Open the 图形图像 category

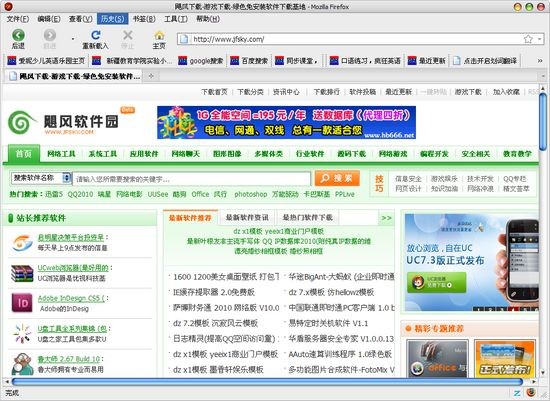[227, 154]
